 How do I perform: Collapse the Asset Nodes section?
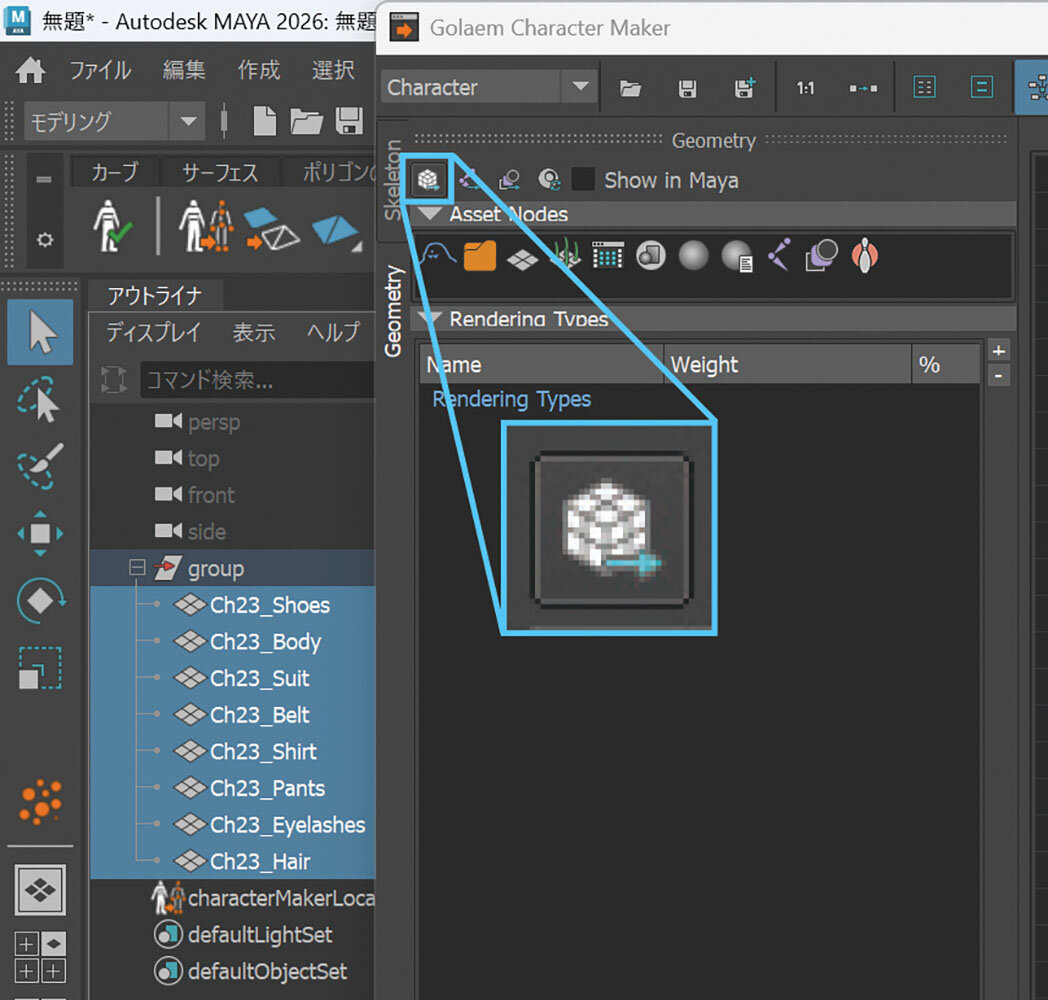429,214
